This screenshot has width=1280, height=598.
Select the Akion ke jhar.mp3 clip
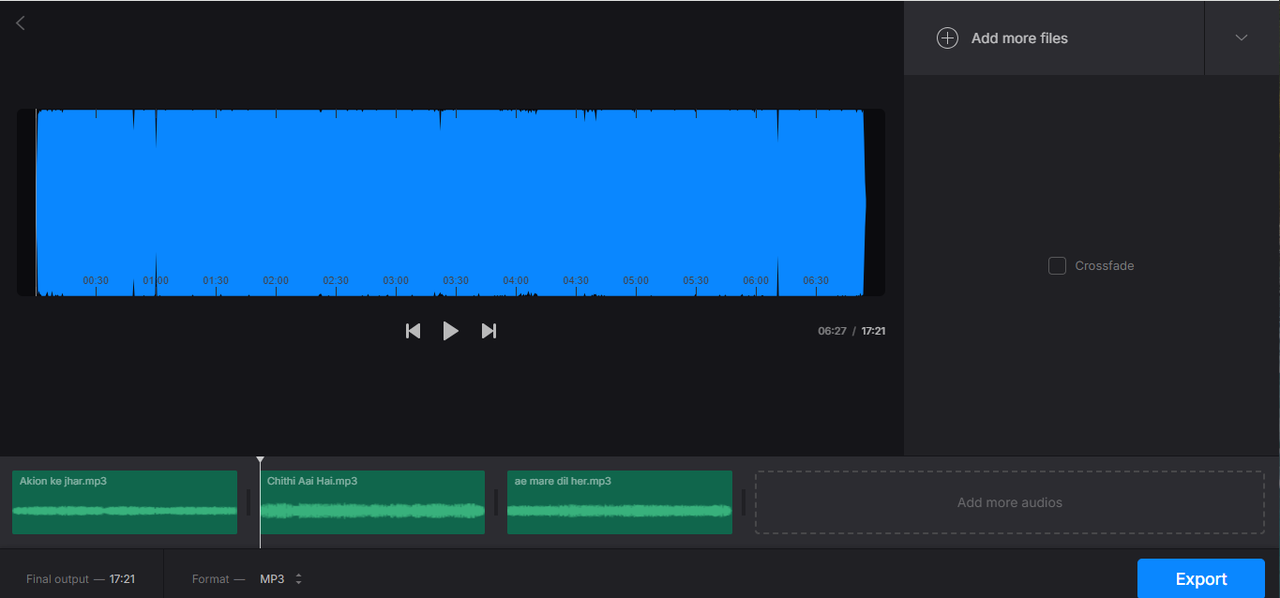[x=124, y=502]
